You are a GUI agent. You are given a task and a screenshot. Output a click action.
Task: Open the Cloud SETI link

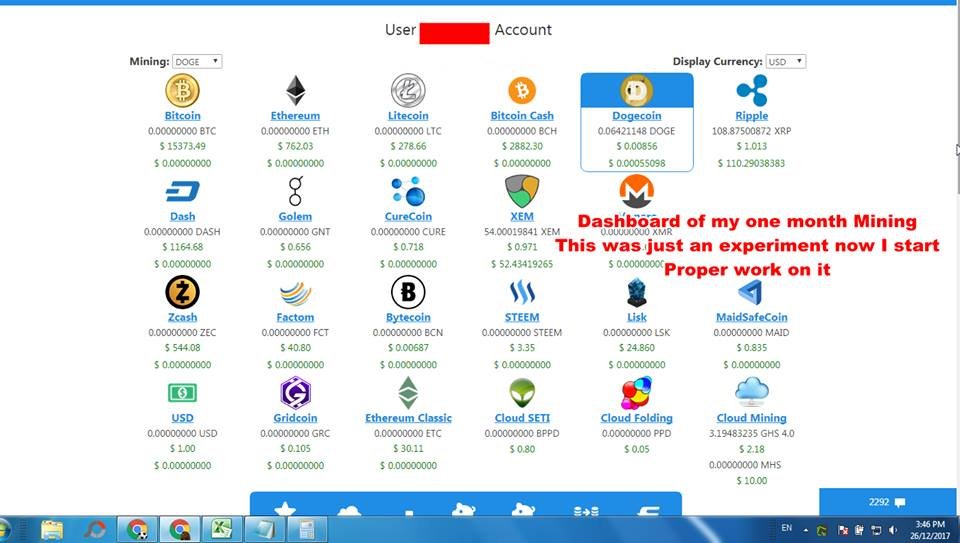click(522, 418)
